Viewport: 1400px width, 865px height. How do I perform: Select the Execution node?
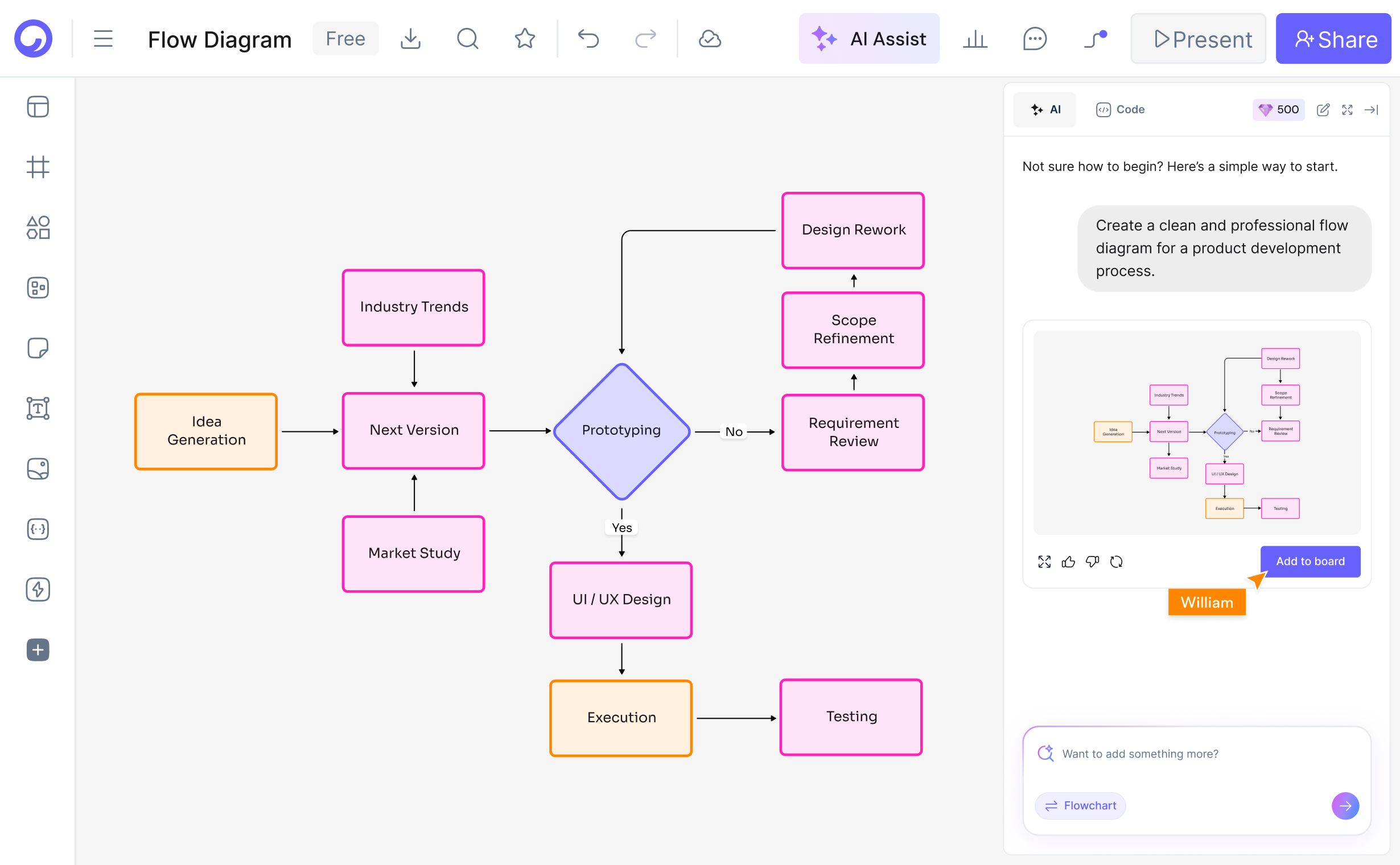coord(621,719)
